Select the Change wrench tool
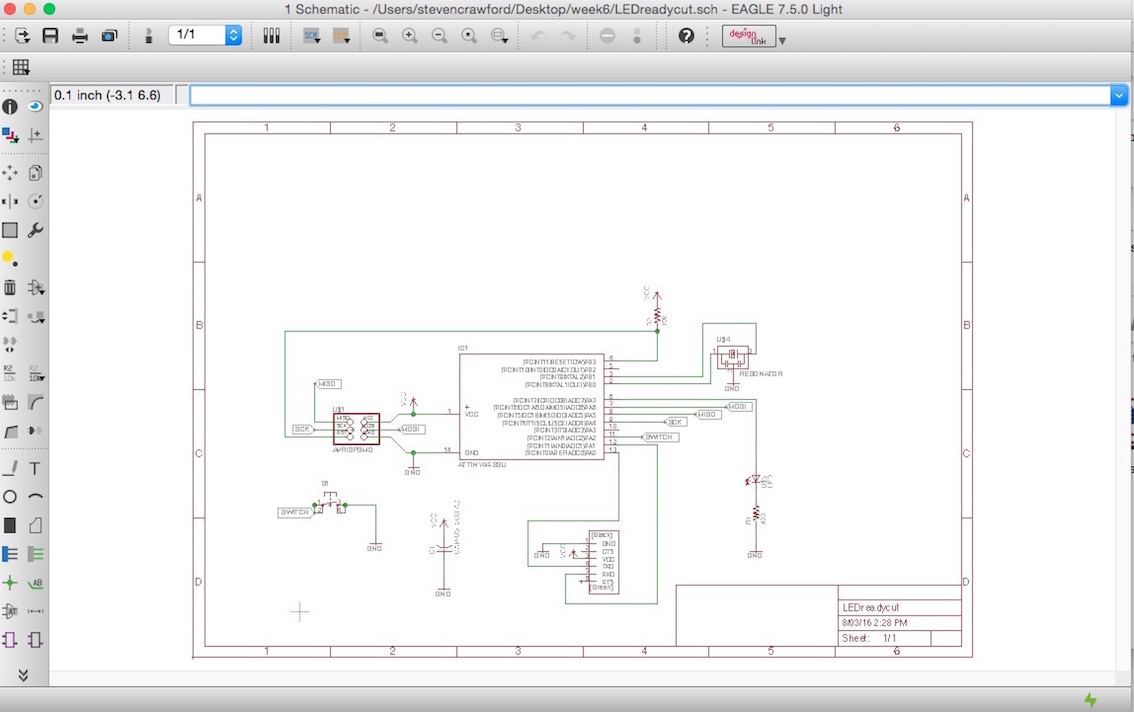 coord(35,230)
